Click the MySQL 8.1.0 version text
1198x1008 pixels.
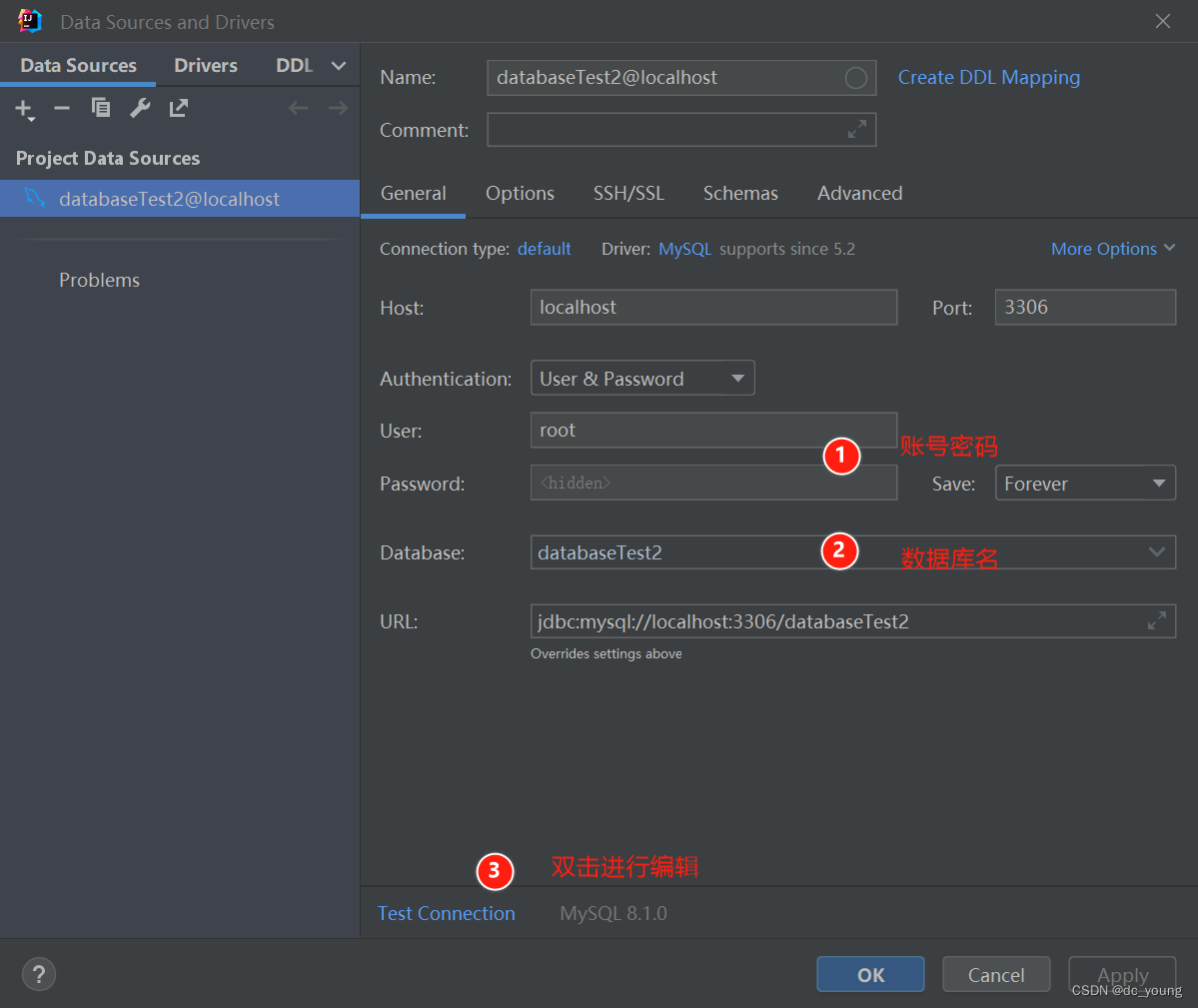(x=613, y=913)
